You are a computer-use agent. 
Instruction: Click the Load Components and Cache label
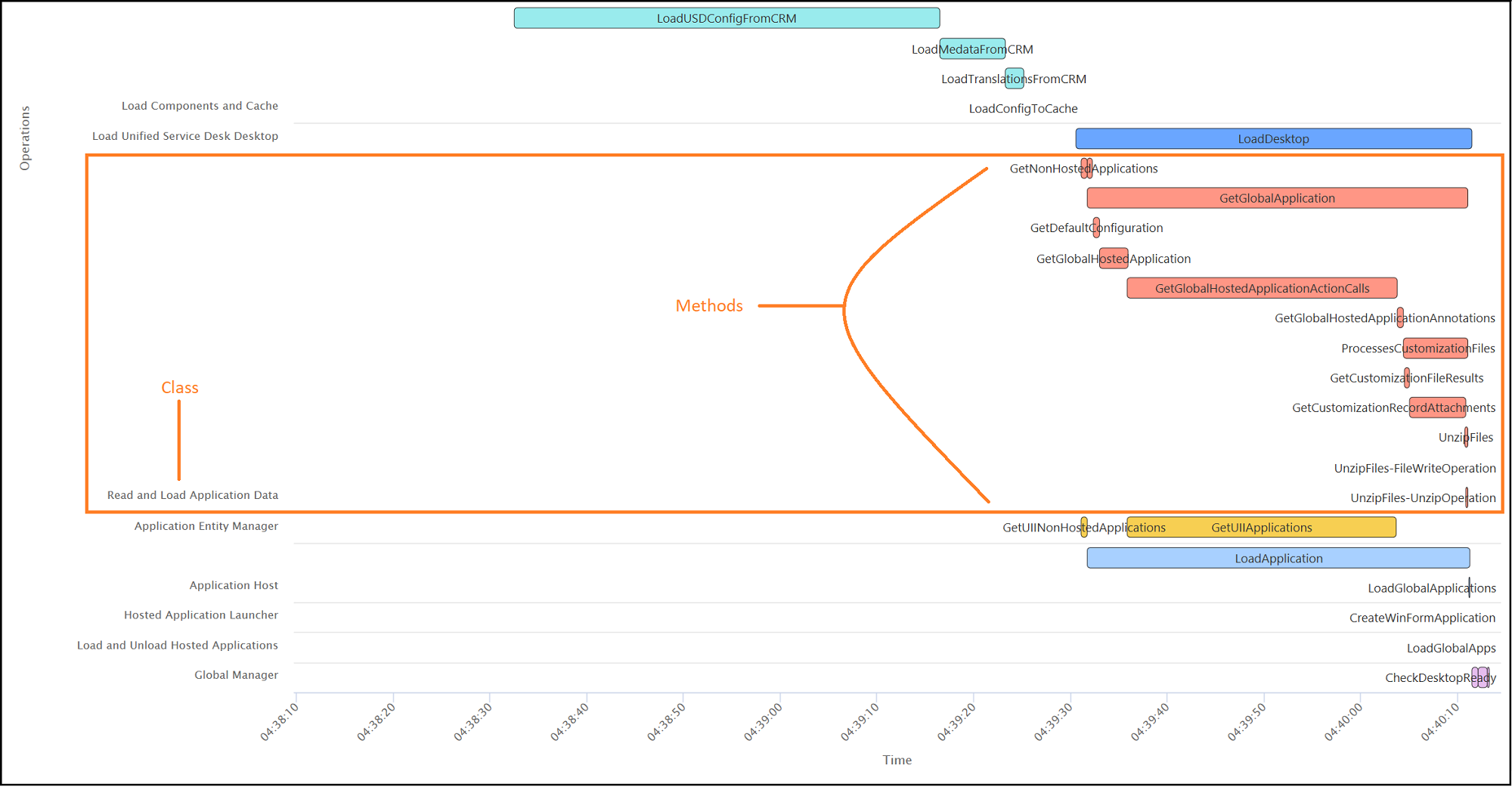coord(200,106)
